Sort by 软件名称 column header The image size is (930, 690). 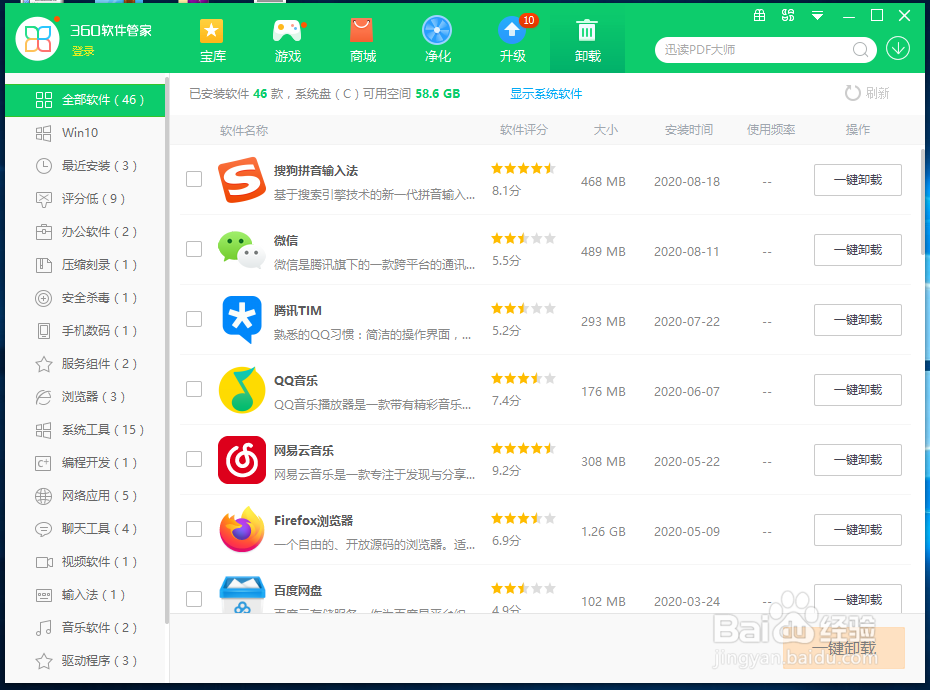244,131
